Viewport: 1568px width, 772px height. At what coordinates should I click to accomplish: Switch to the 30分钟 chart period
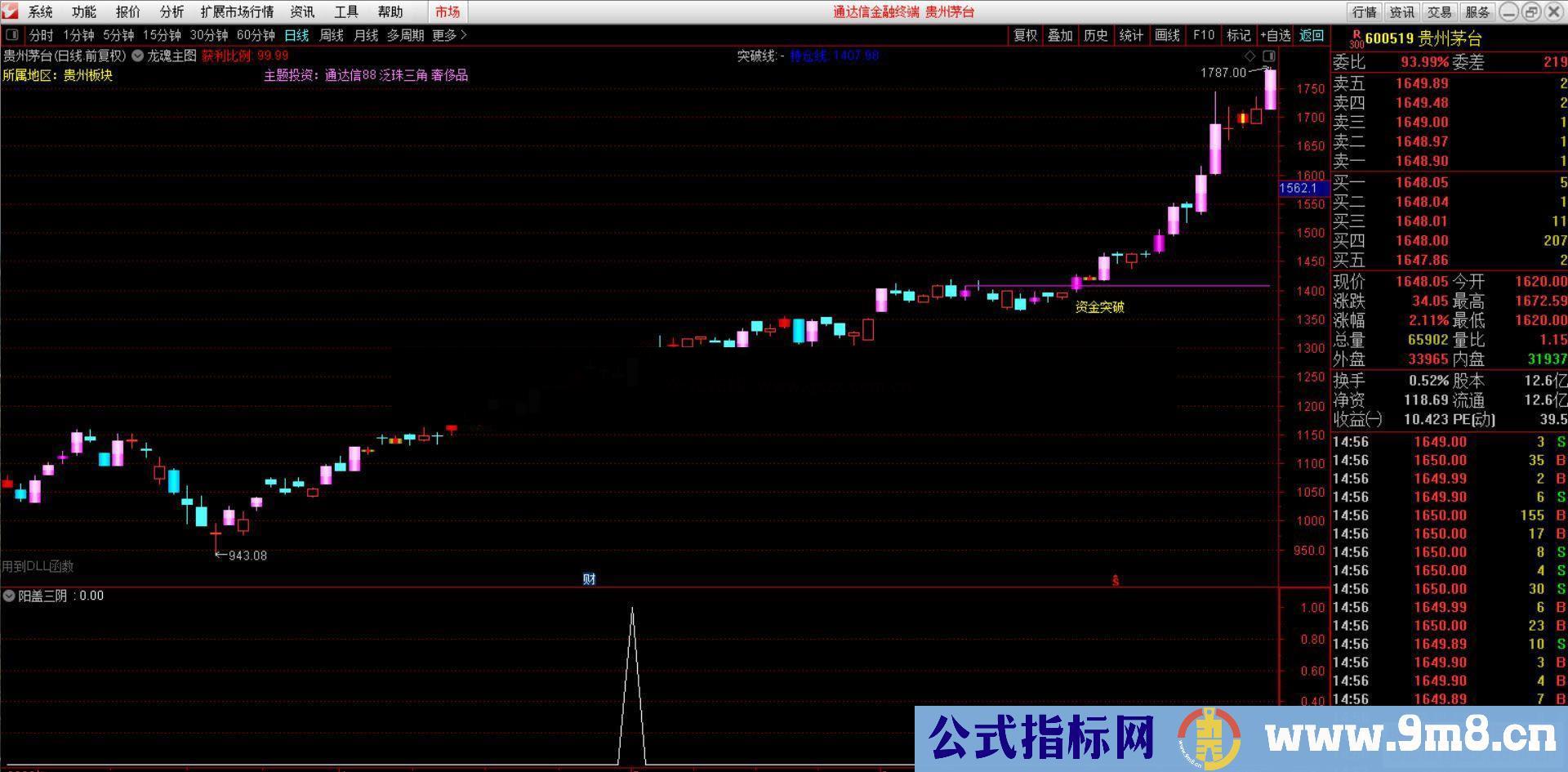(x=209, y=35)
